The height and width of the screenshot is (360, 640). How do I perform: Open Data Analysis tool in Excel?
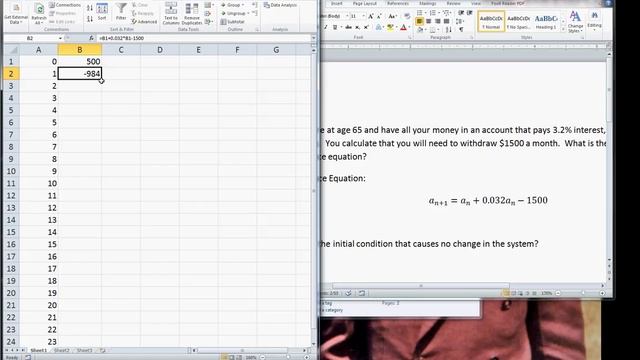(280, 5)
